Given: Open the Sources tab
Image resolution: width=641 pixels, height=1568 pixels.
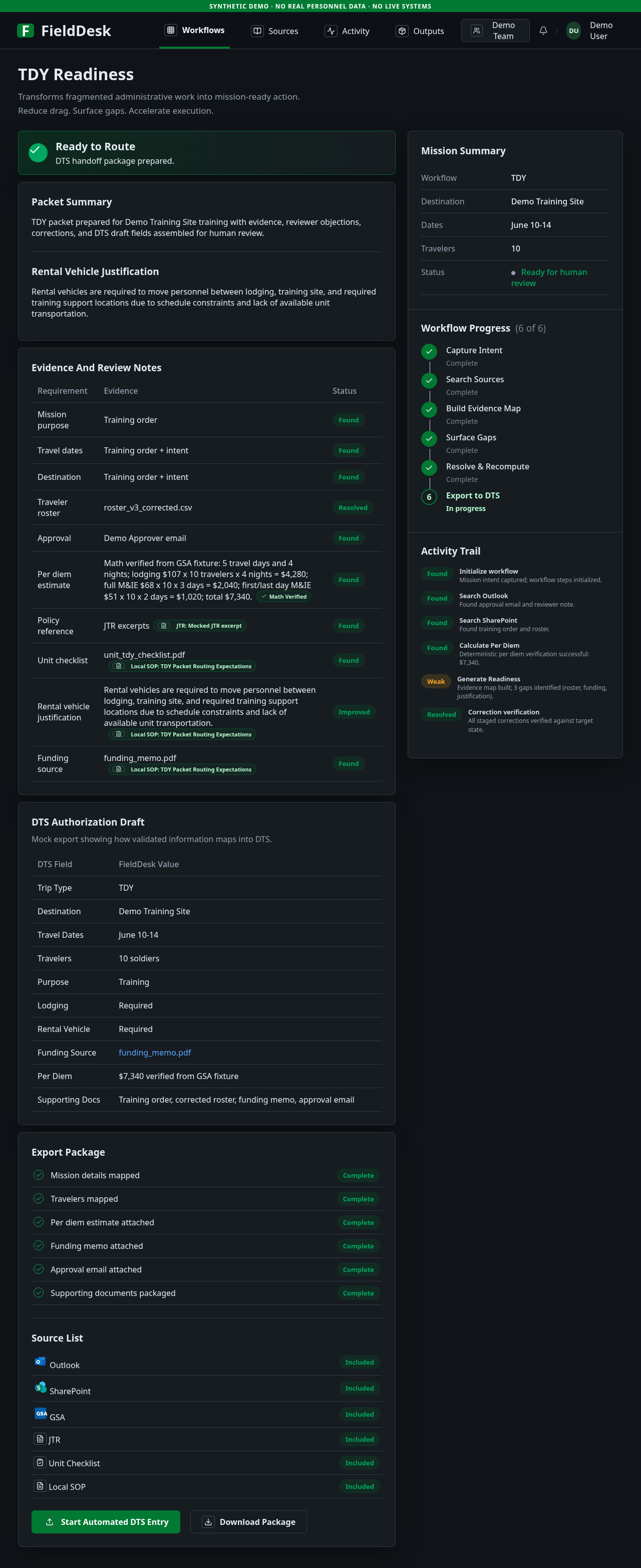Looking at the screenshot, I should pyautogui.click(x=274, y=31).
